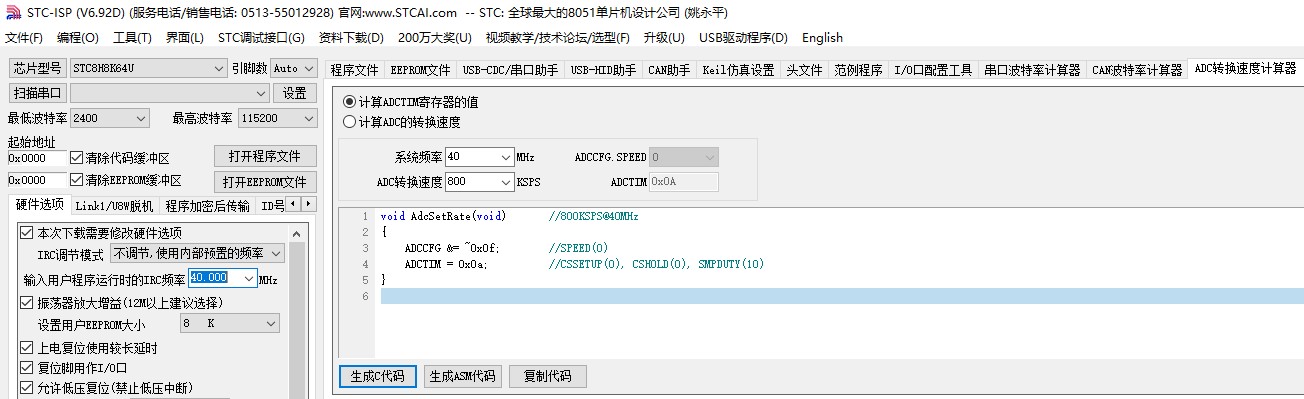Click the code line ADCTIM = 0x0a;
Screen dimensions: 1304x399
pos(446,264)
